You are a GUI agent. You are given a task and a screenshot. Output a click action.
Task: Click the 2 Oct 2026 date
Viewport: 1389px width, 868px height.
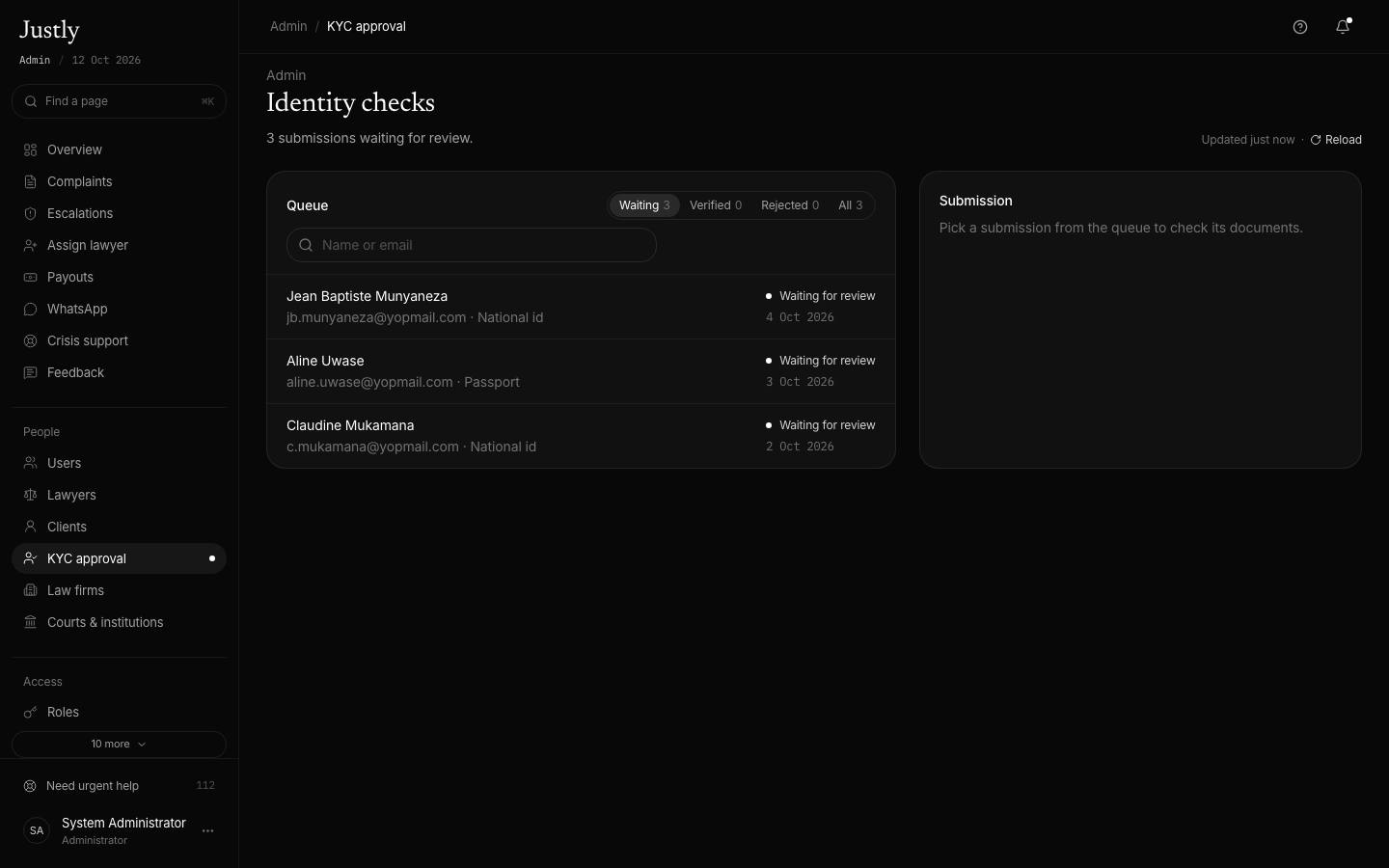coord(800,447)
